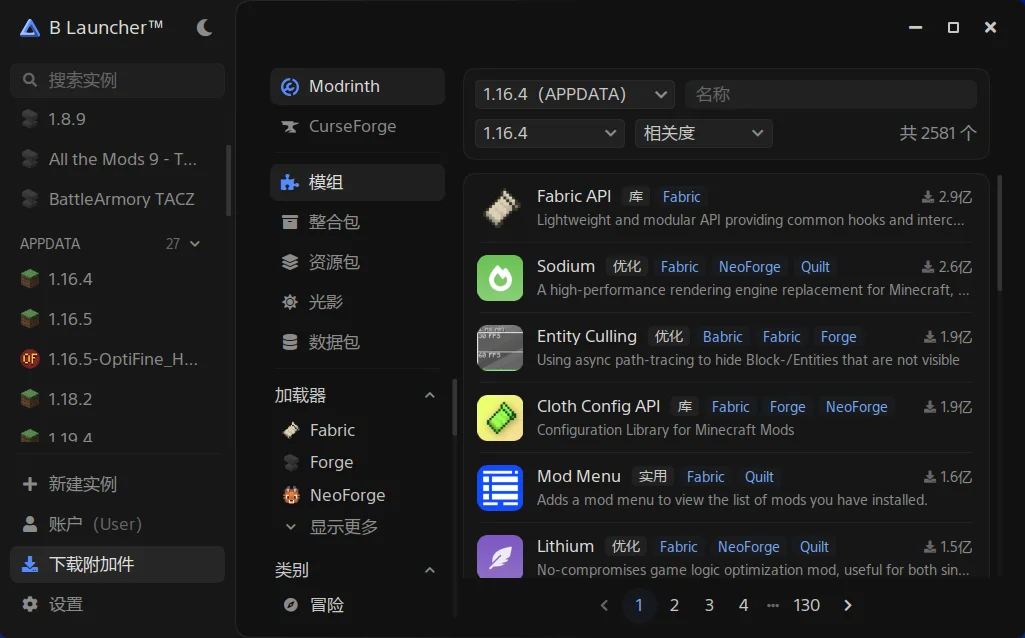Open the Entity Culling mod title
The height and width of the screenshot is (638, 1025).
(x=587, y=336)
